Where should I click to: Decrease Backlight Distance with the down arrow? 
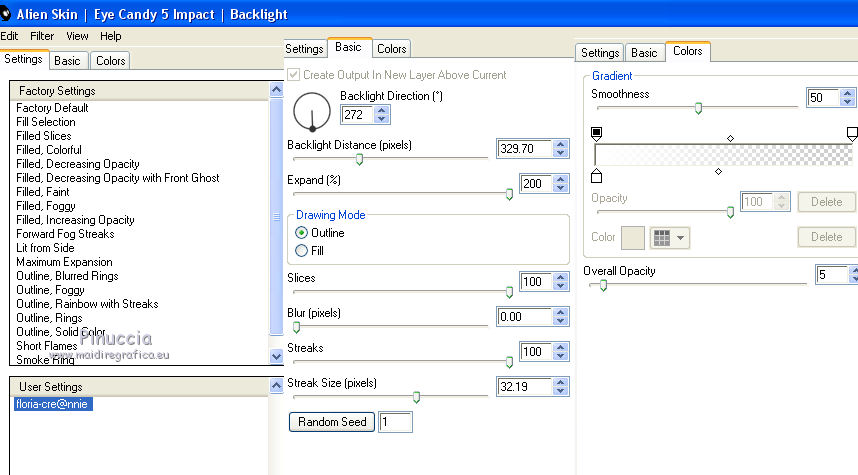560,153
